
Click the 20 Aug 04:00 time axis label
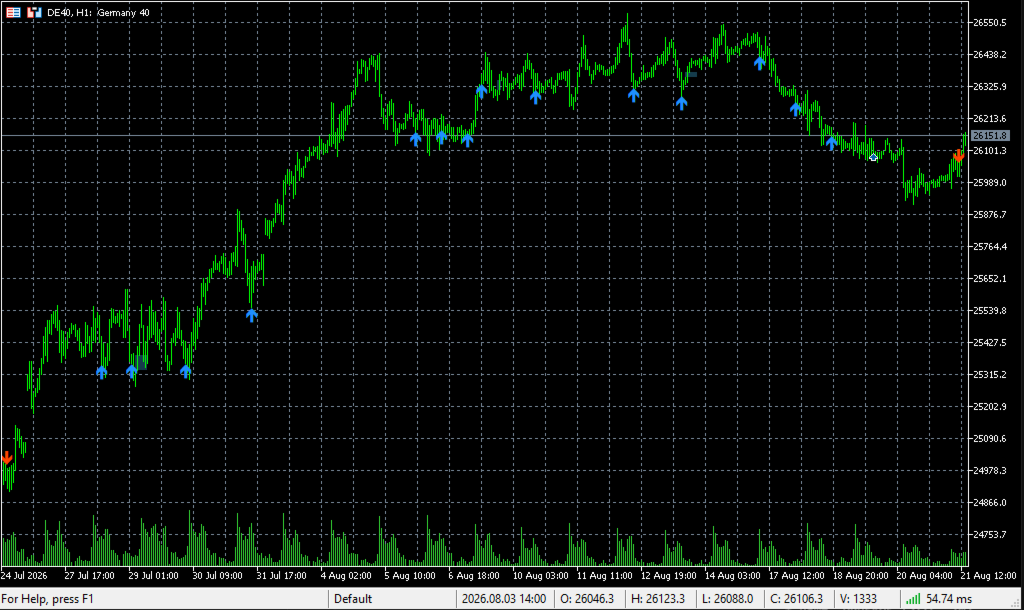coord(925,576)
